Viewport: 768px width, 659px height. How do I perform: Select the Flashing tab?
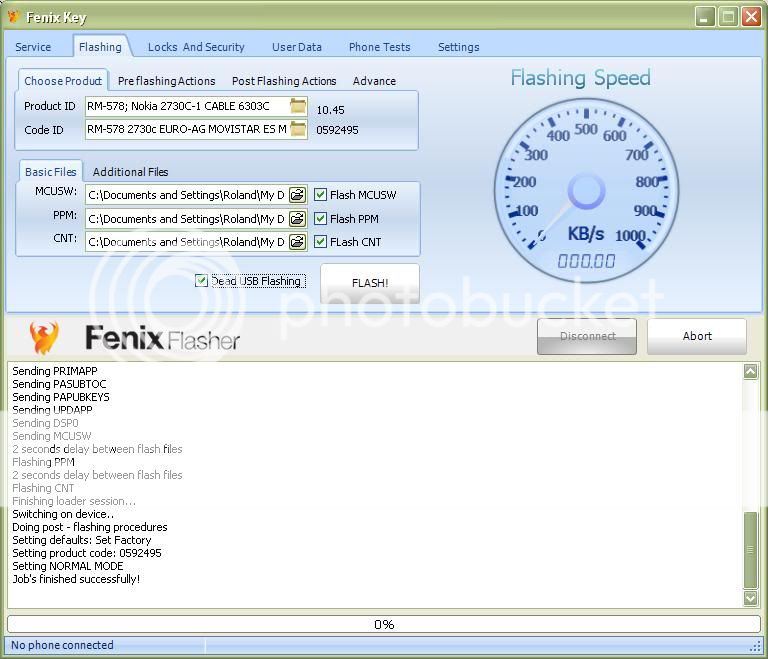coord(100,47)
